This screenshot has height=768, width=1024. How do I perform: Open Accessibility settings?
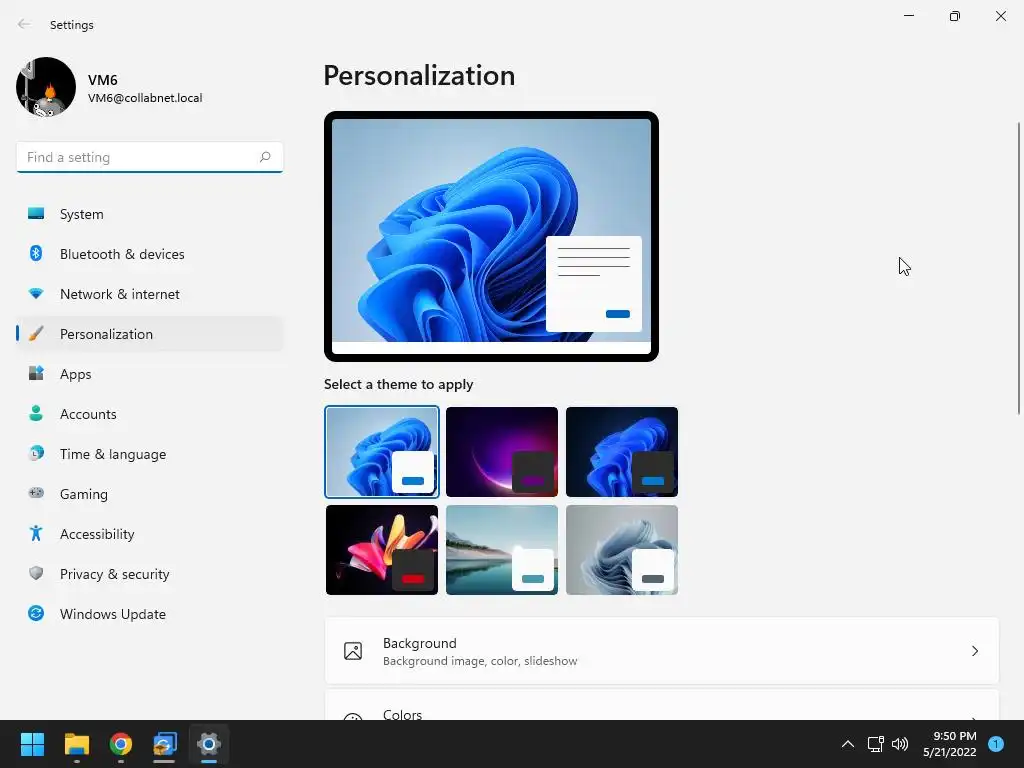(x=150, y=534)
